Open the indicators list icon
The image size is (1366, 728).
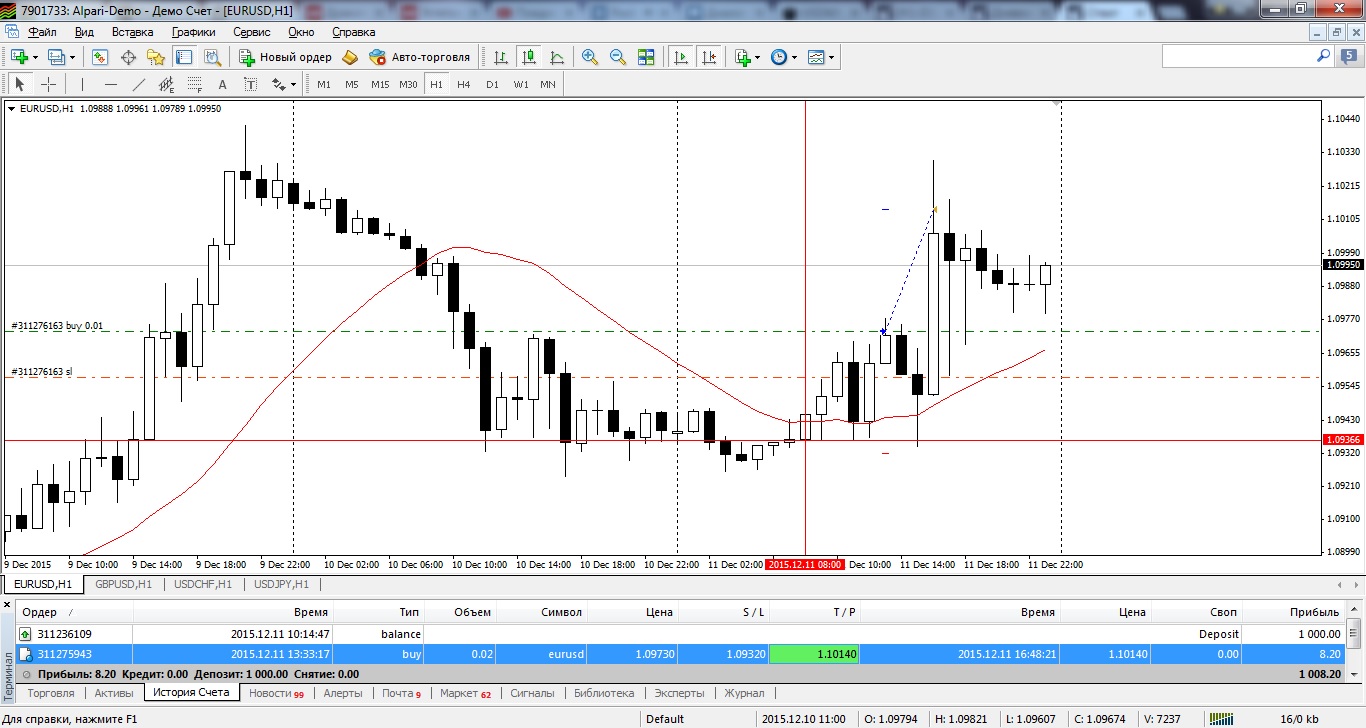pos(743,57)
